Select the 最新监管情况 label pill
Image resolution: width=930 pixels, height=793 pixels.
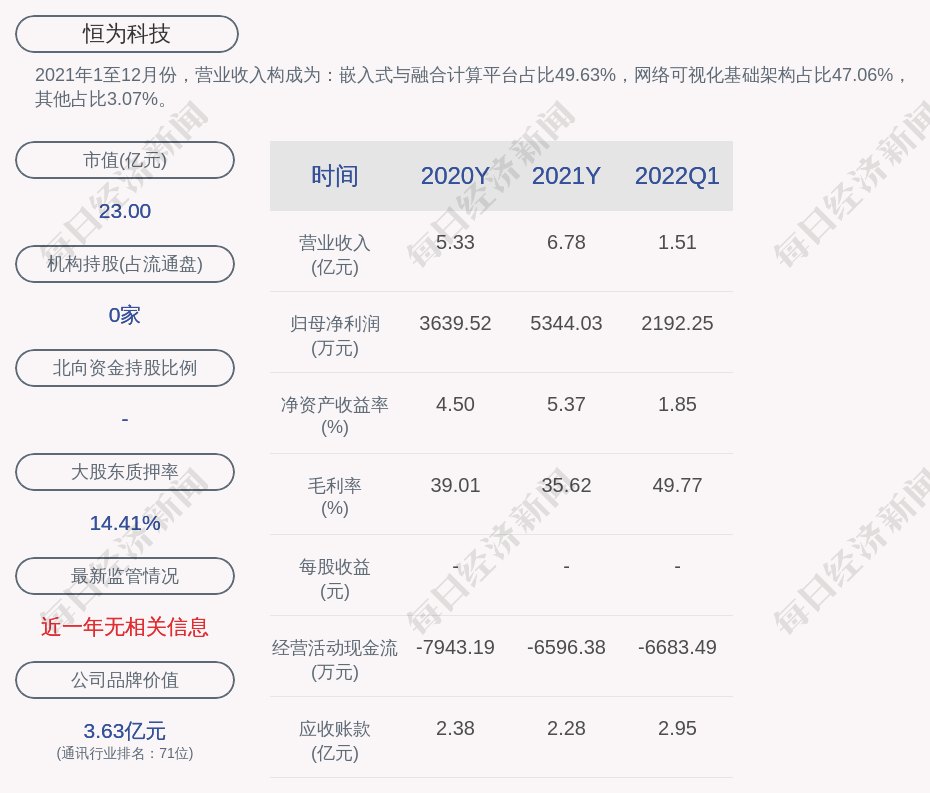(125, 576)
